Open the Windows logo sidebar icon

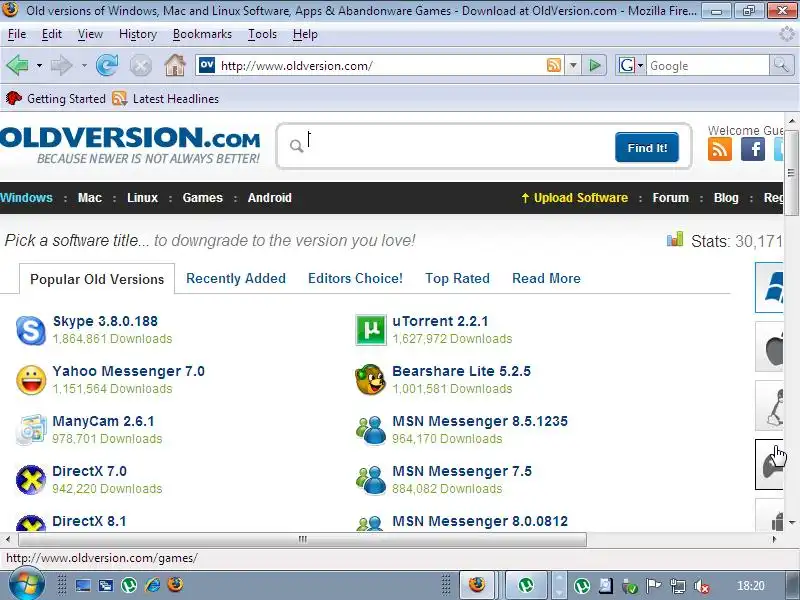point(769,288)
